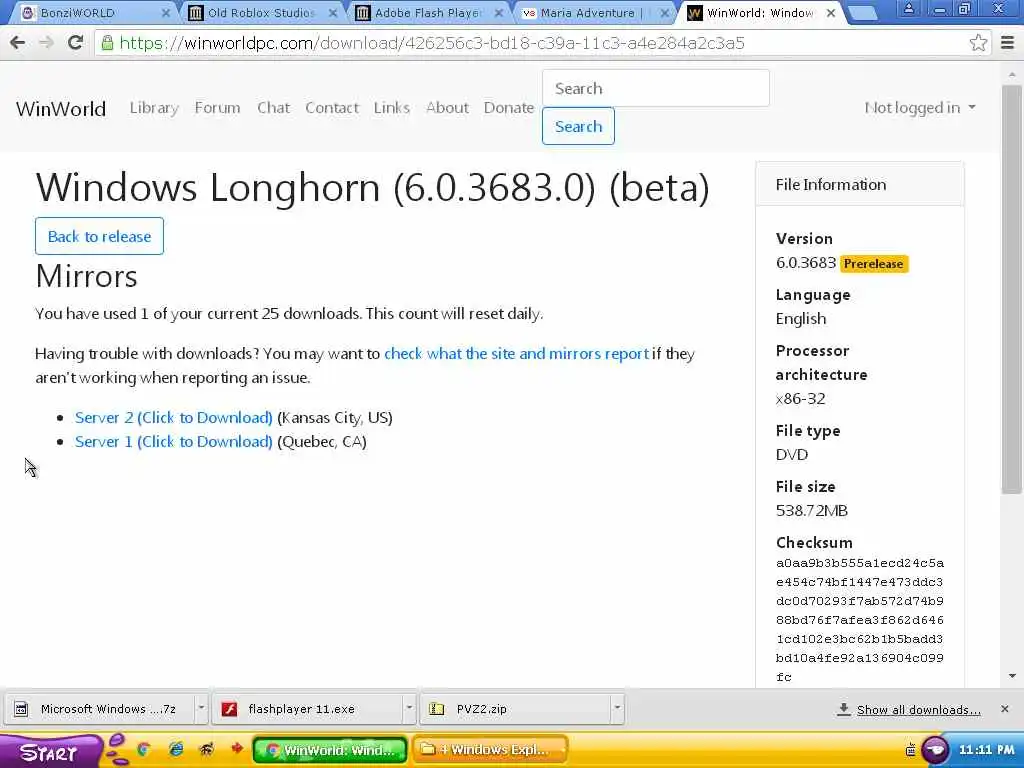This screenshot has width=1024, height=768.
Task: Click the red arrow quick launch icon
Action: pyautogui.click(x=236, y=748)
